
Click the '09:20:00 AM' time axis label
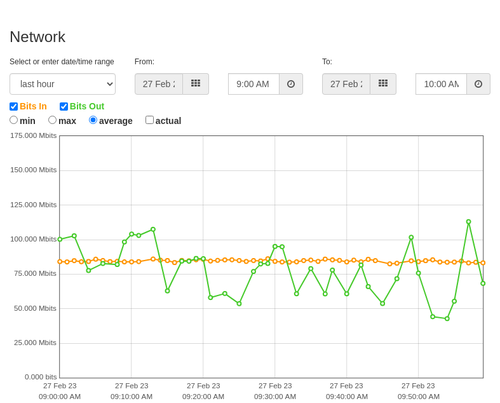(x=203, y=397)
